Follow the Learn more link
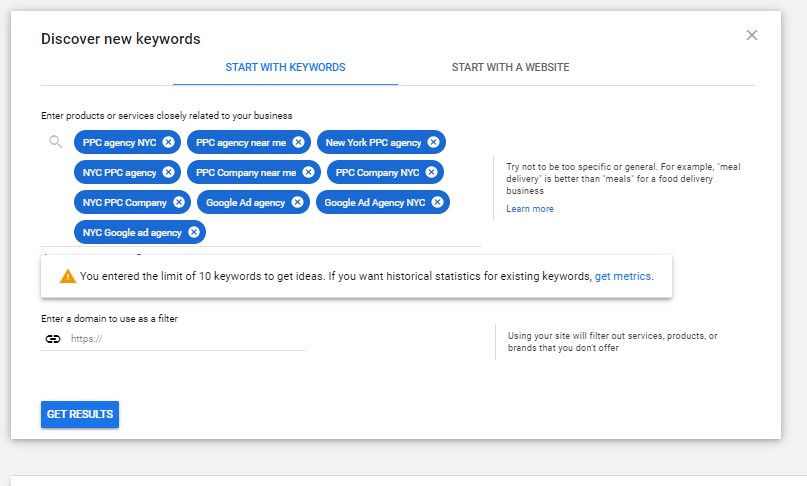Viewport: 807px width, 486px height. [529, 209]
